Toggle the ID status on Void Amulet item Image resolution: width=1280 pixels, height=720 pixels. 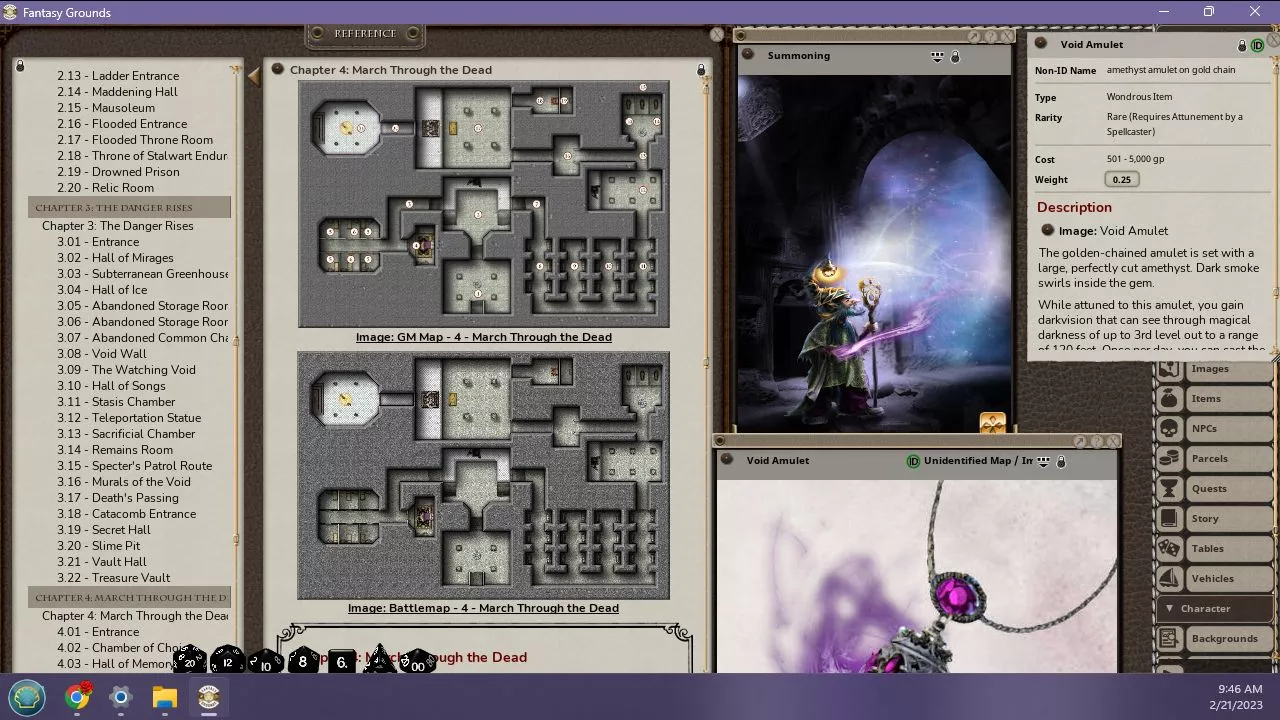pyautogui.click(x=1258, y=45)
